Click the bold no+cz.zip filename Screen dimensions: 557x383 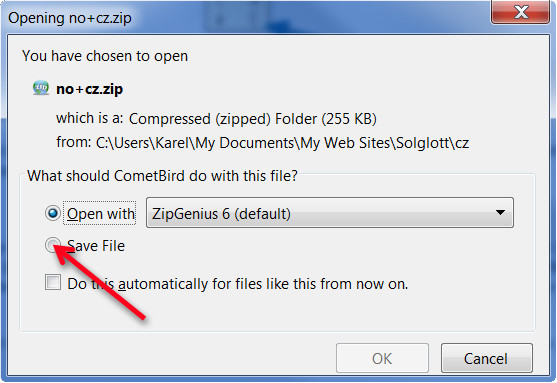[x=90, y=89]
